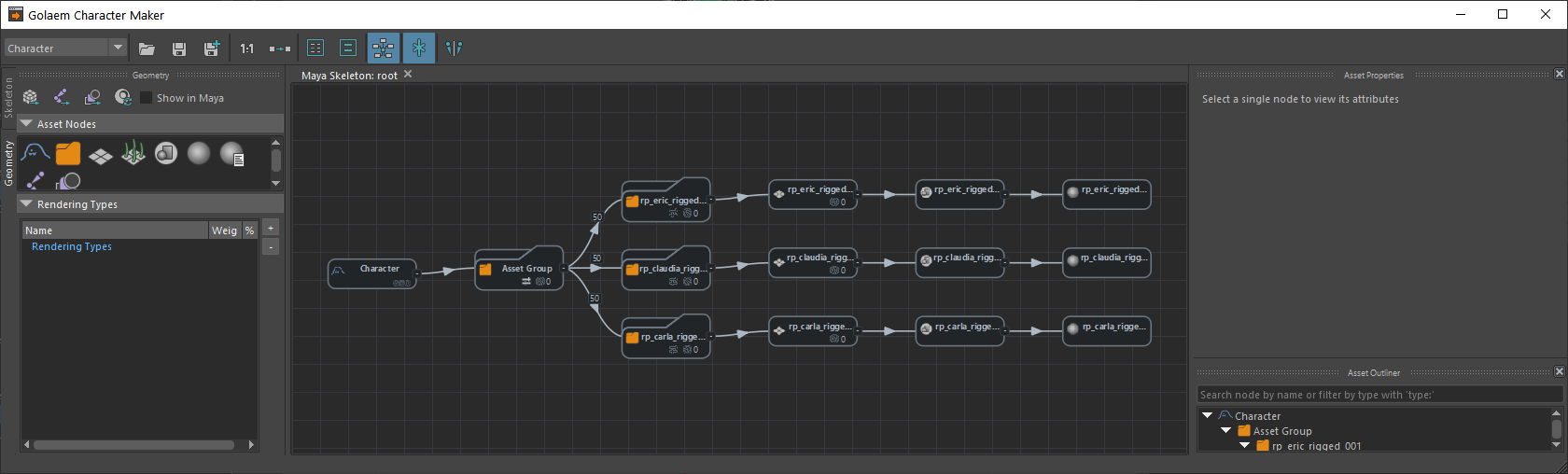The width and height of the screenshot is (1568, 474).
Task: Select the Asset Group node in graph
Action: tap(519, 269)
